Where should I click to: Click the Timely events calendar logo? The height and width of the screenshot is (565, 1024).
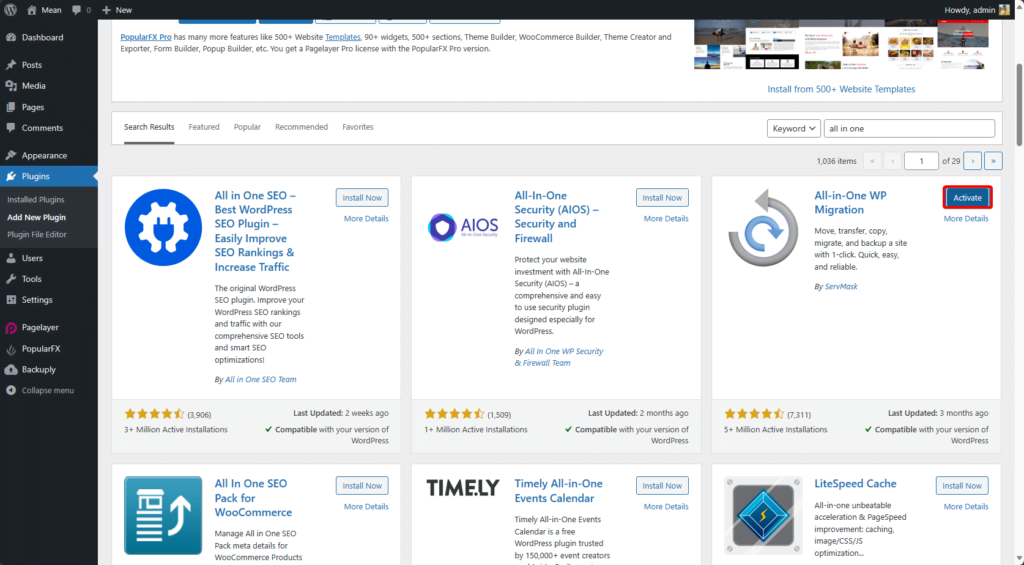click(462, 488)
